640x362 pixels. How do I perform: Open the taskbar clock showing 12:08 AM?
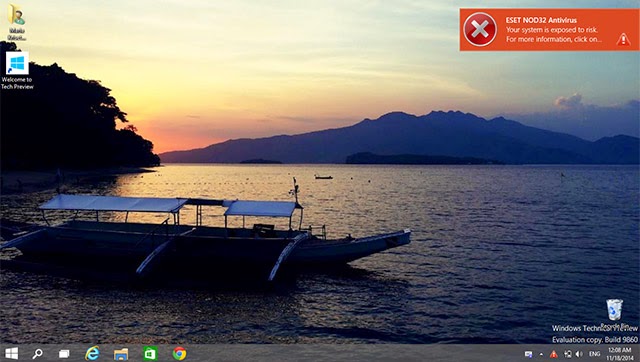coord(620,354)
